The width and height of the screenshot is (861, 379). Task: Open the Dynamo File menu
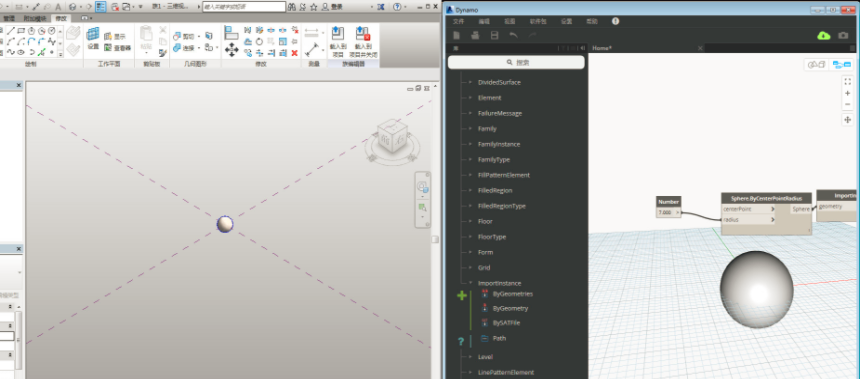(x=459, y=21)
